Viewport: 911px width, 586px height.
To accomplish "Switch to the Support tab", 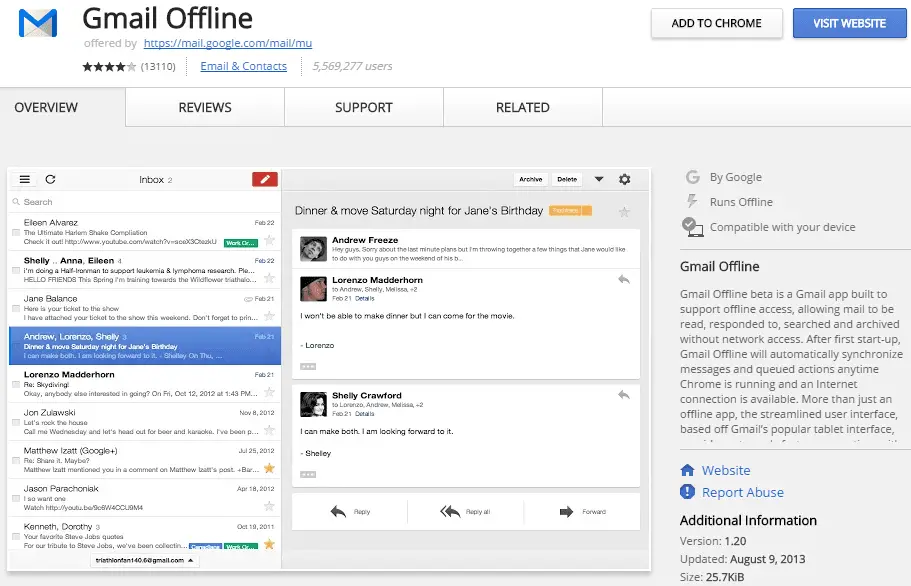I will coord(364,107).
